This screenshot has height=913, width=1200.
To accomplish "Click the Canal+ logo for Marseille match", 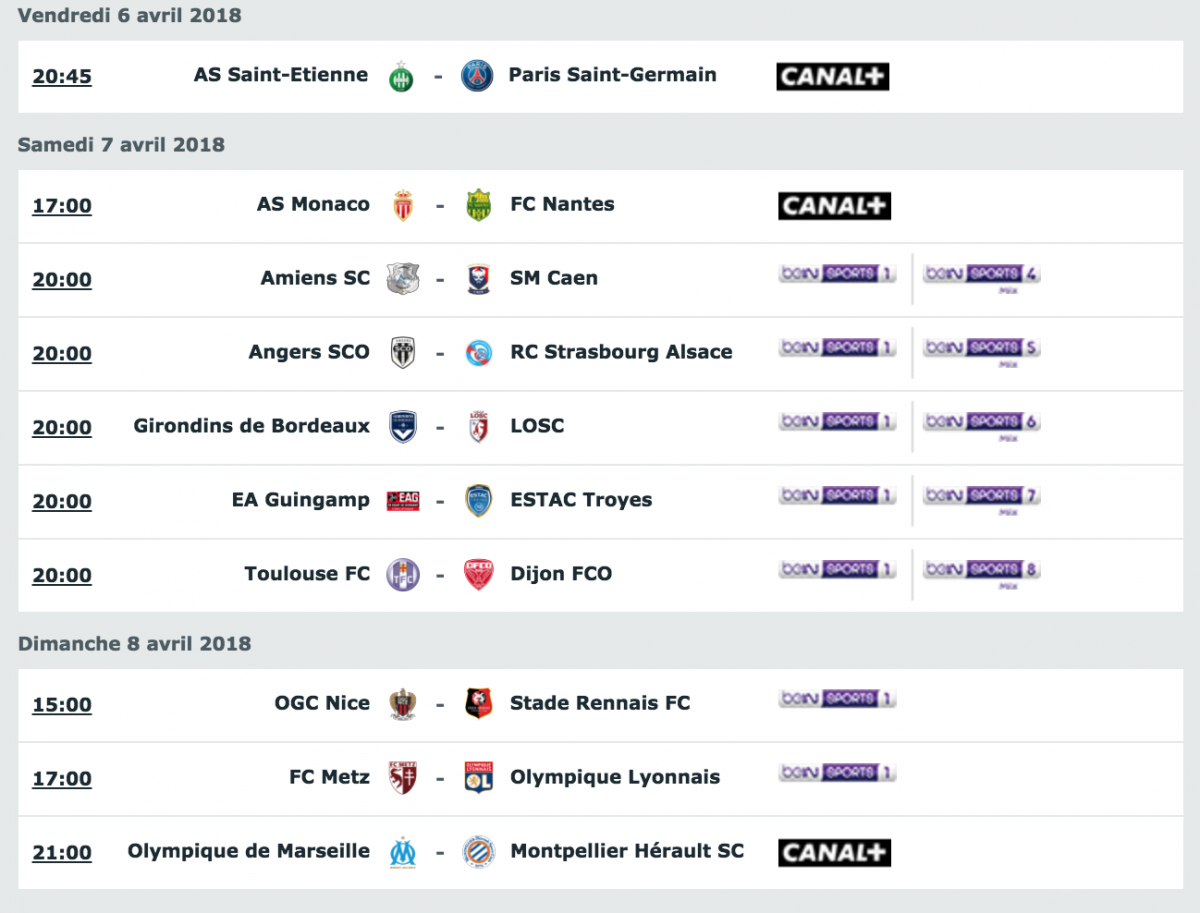I will pyautogui.click(x=834, y=852).
